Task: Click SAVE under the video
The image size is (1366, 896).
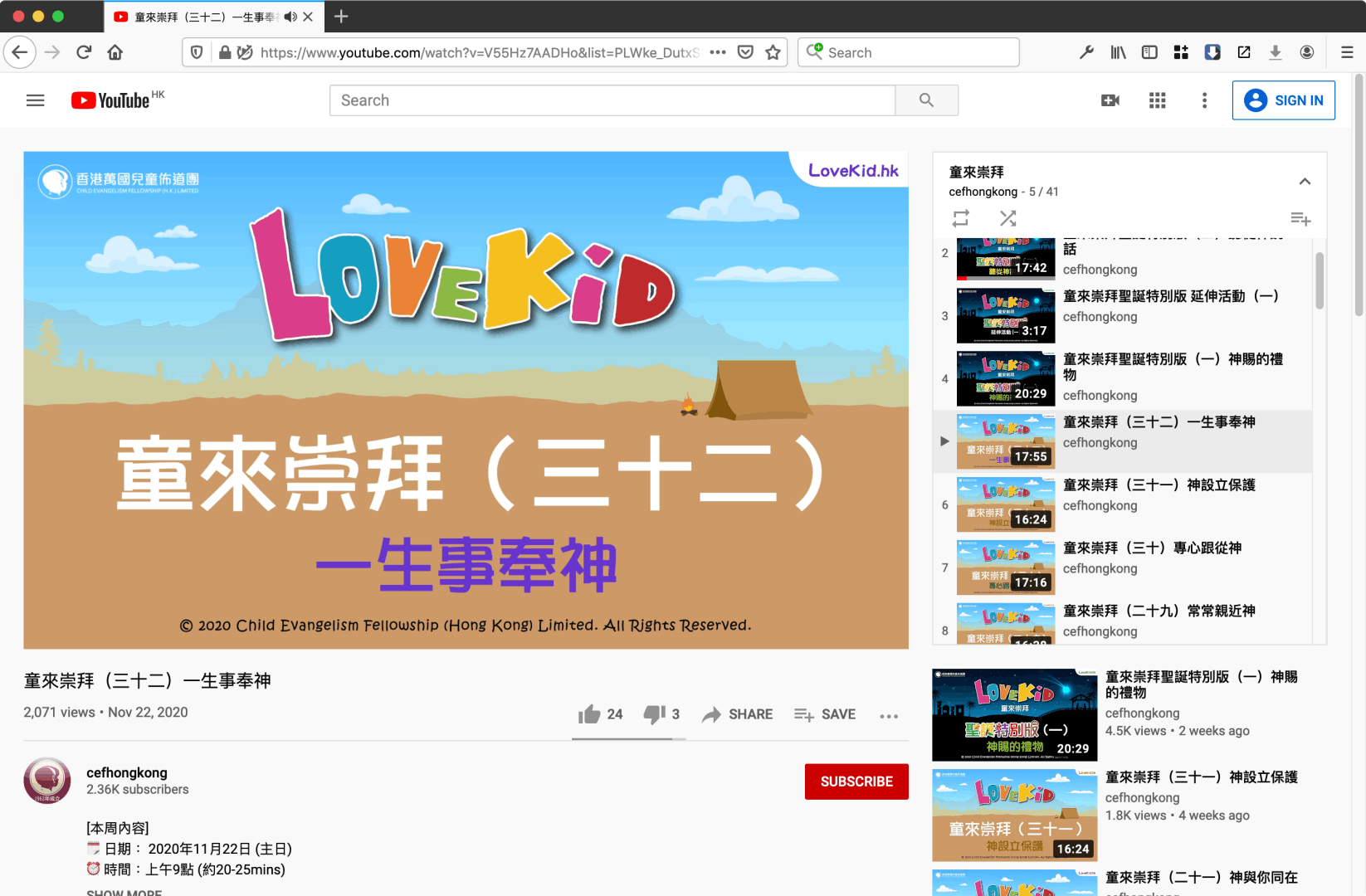Action: (824, 714)
